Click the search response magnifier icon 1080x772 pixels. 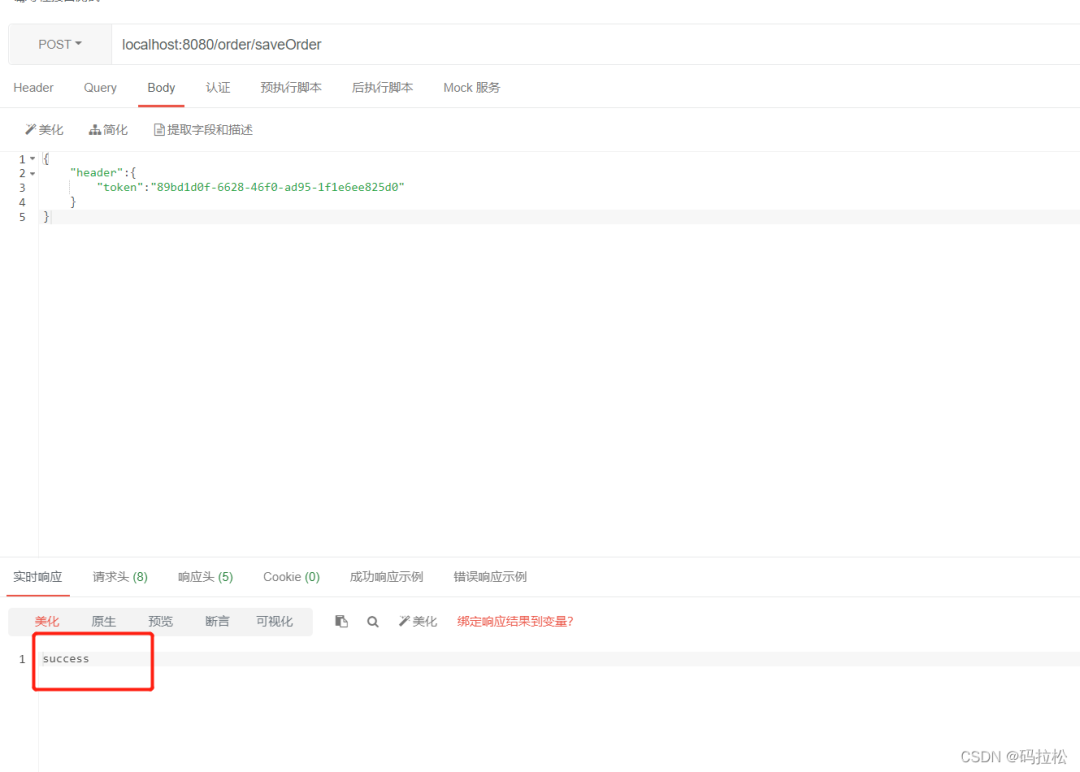373,622
